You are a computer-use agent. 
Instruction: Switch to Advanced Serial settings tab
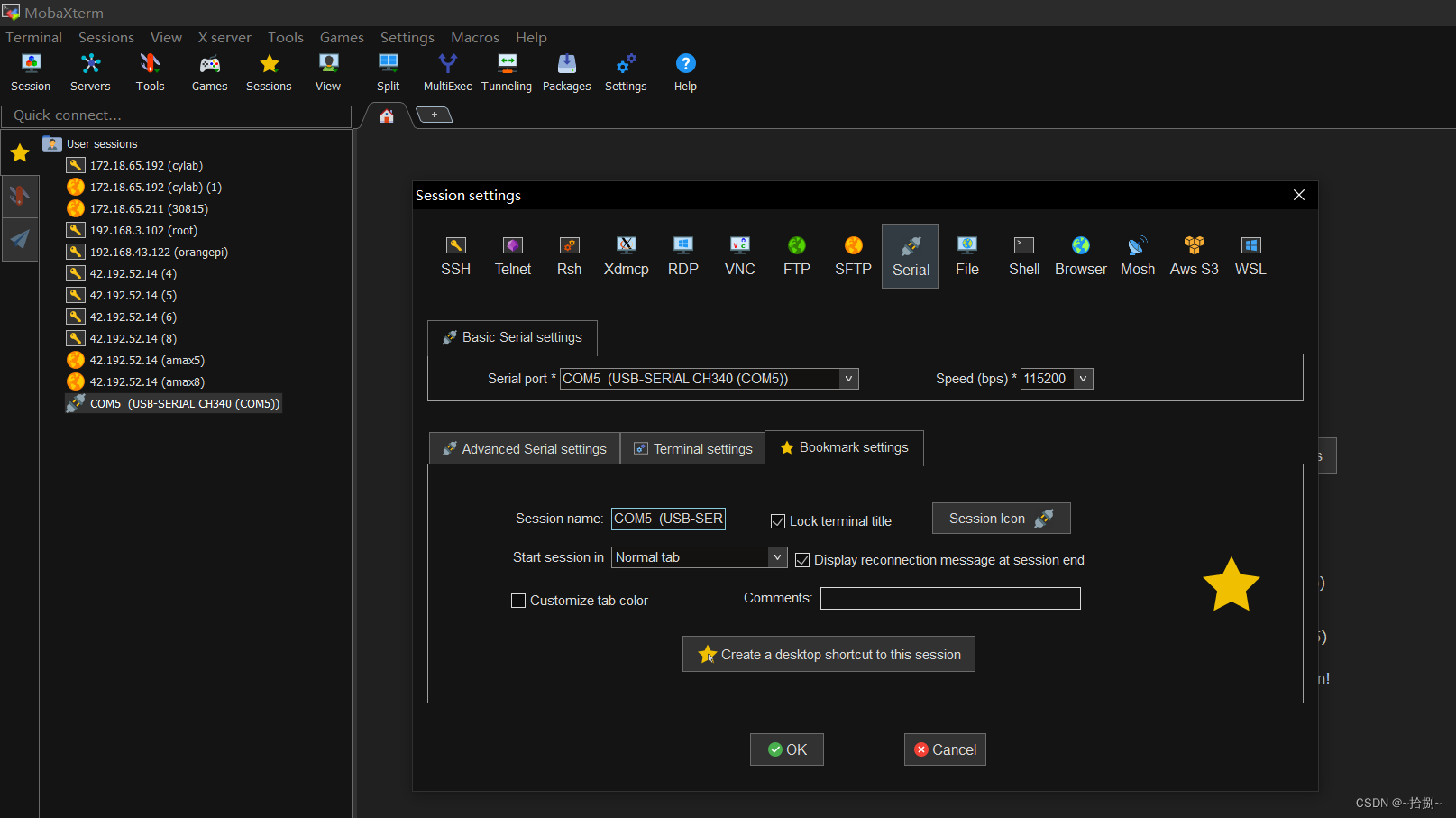525,448
